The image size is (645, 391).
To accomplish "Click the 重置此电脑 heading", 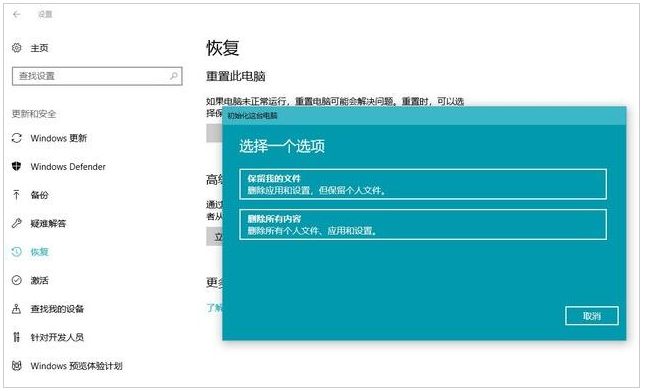I will pyautogui.click(x=236, y=76).
